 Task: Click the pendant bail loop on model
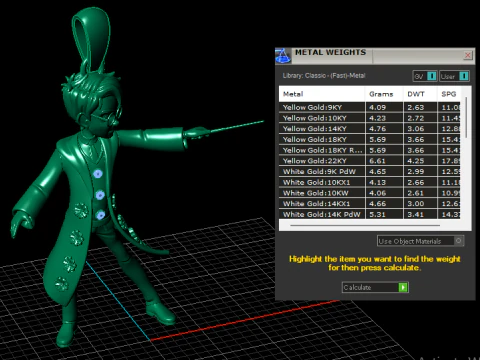click(x=91, y=38)
